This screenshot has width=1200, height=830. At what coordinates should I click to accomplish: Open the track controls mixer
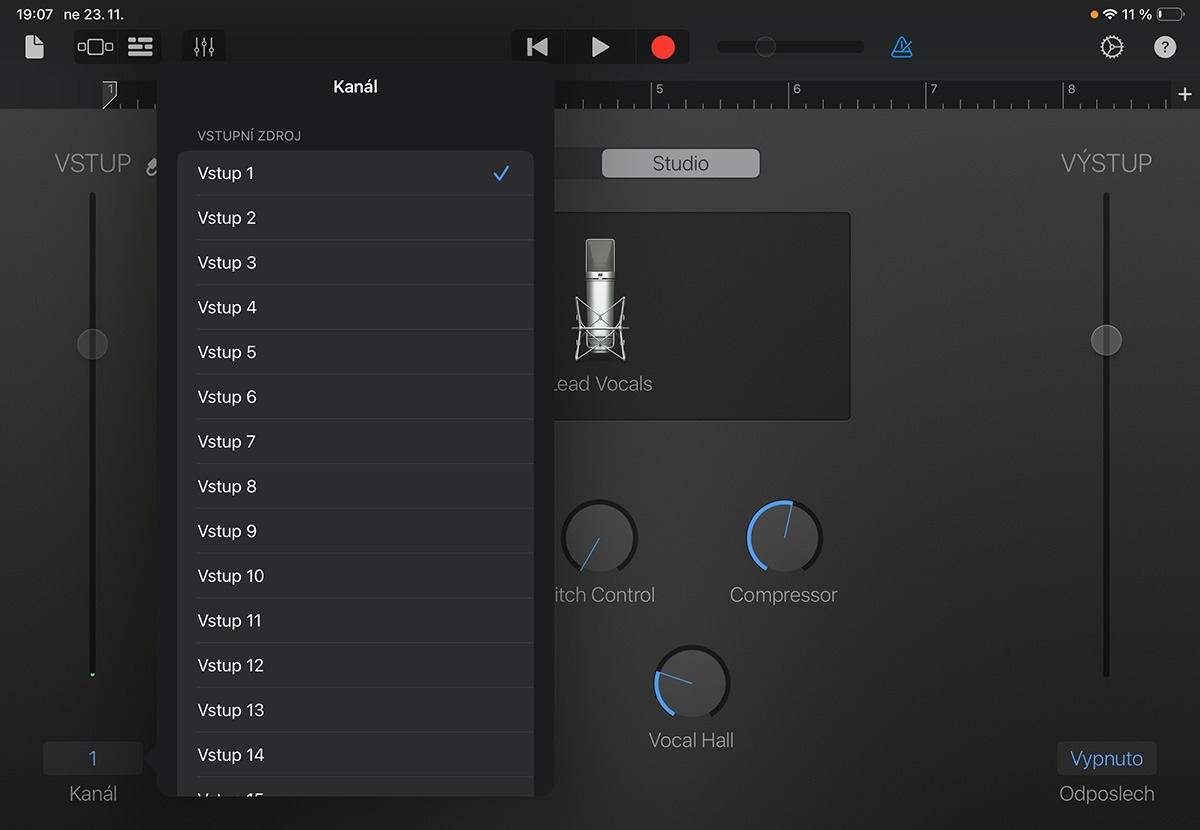pos(204,47)
